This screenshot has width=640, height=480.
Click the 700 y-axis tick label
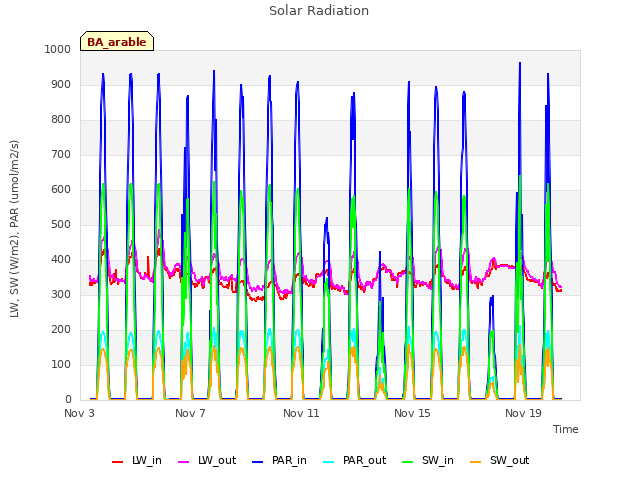point(61,154)
